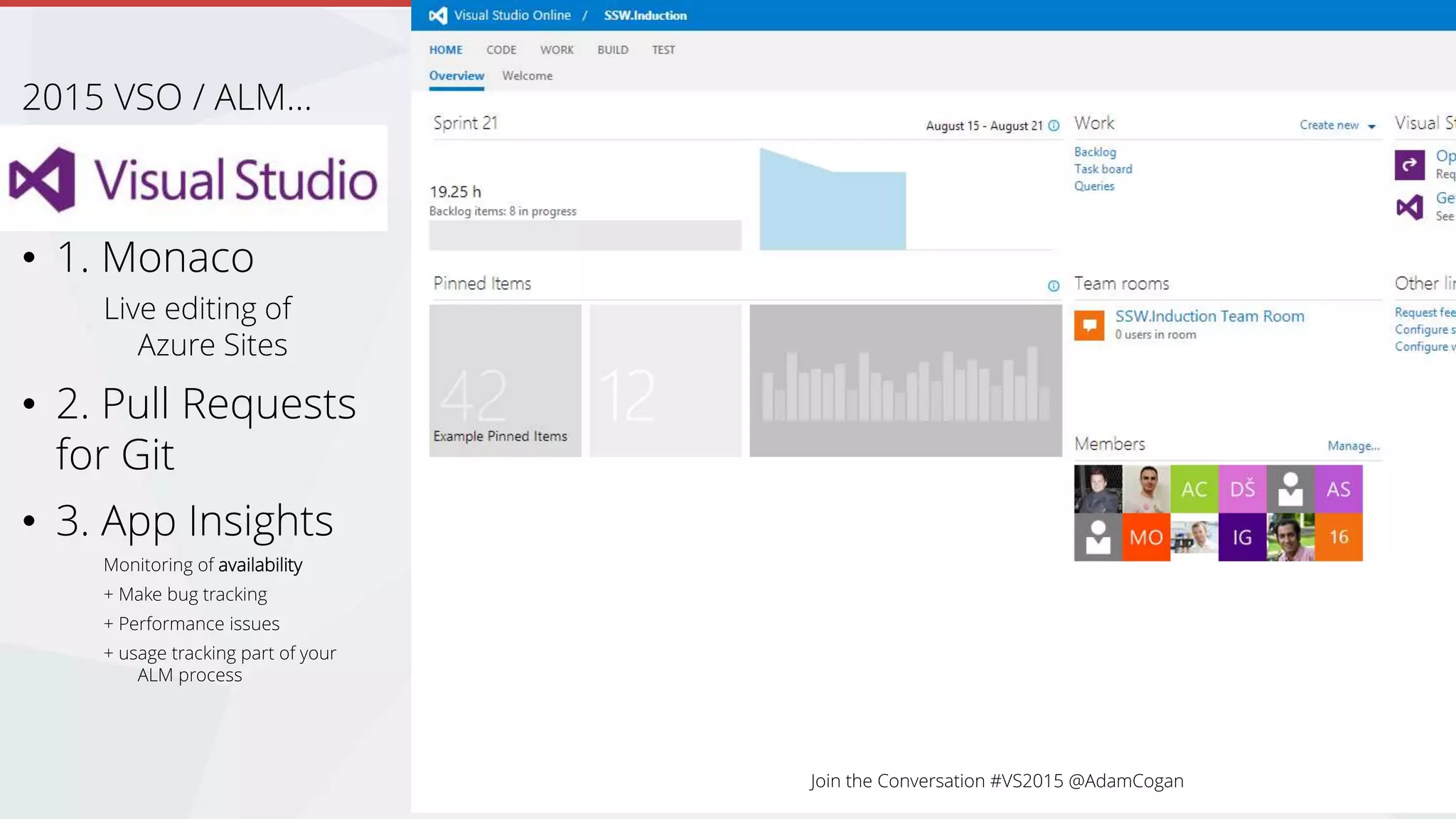Open the Request feedback link
1456x819 pixels.
1425,312
